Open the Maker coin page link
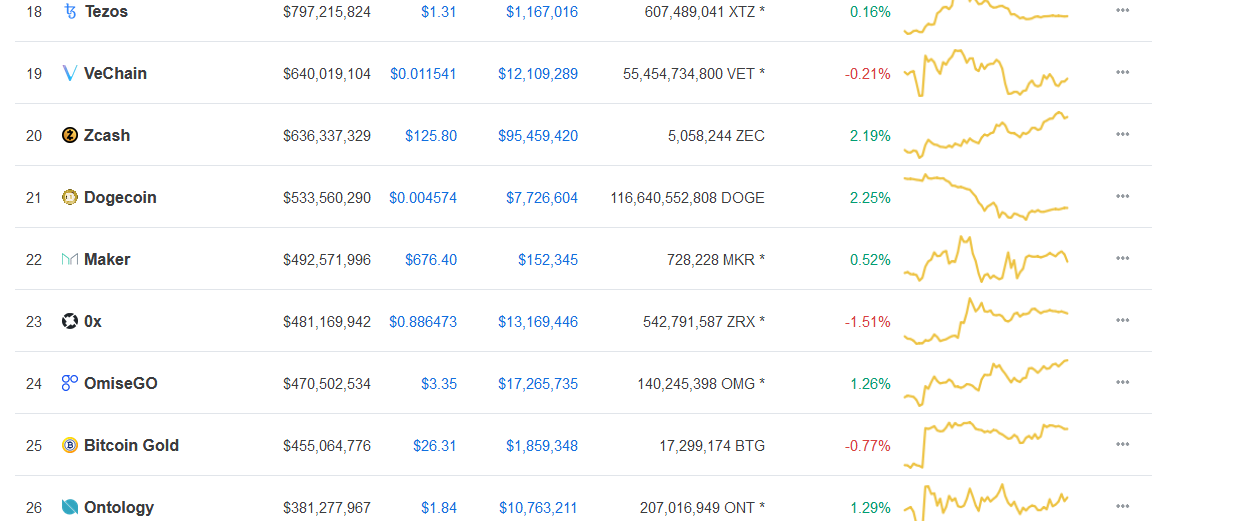The width and height of the screenshot is (1258, 521). click(107, 259)
